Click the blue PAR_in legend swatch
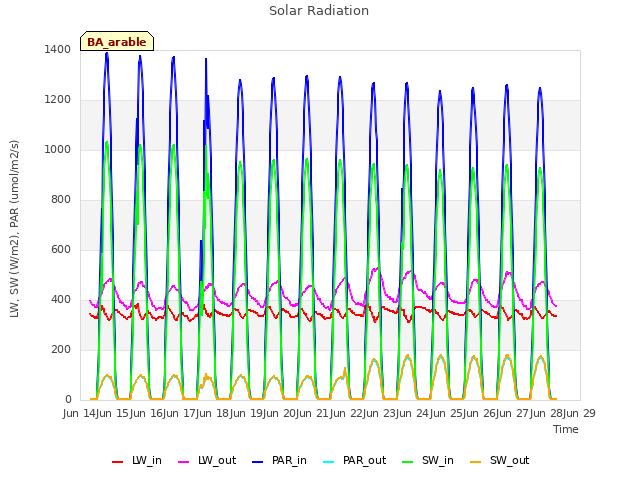Screen dimensions: 640x480 click(258, 462)
